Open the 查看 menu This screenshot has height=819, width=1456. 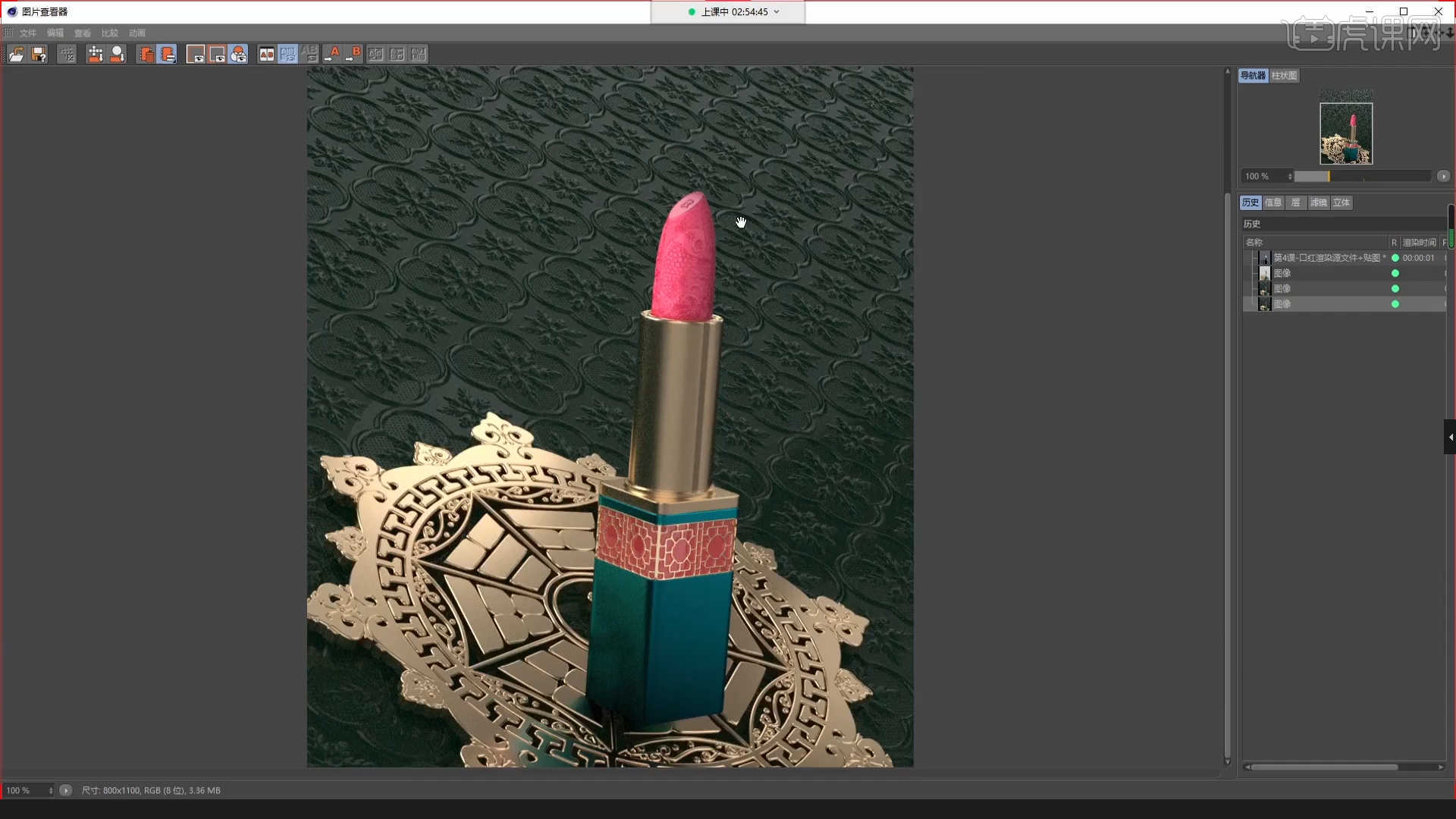[83, 33]
